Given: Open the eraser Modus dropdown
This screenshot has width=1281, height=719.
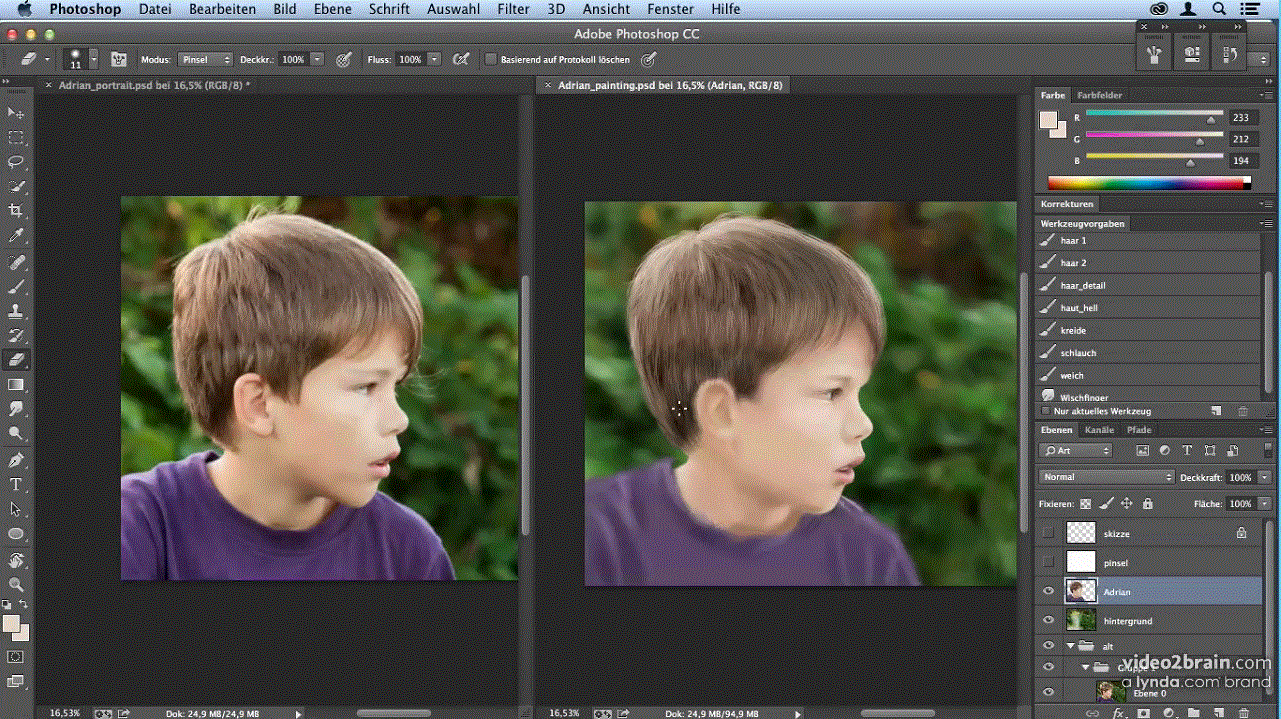Looking at the screenshot, I should point(205,60).
